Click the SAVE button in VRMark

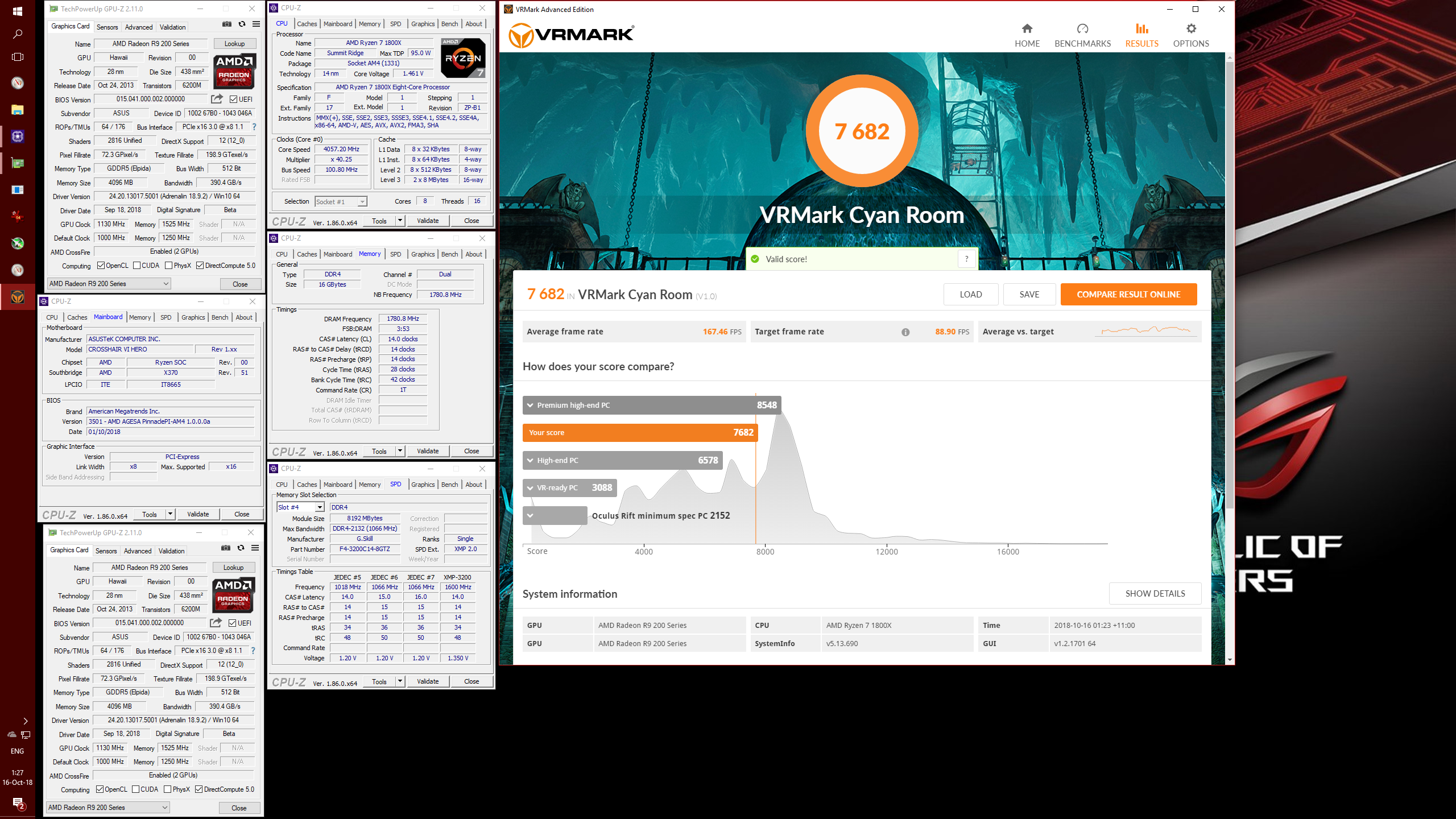click(x=1029, y=295)
